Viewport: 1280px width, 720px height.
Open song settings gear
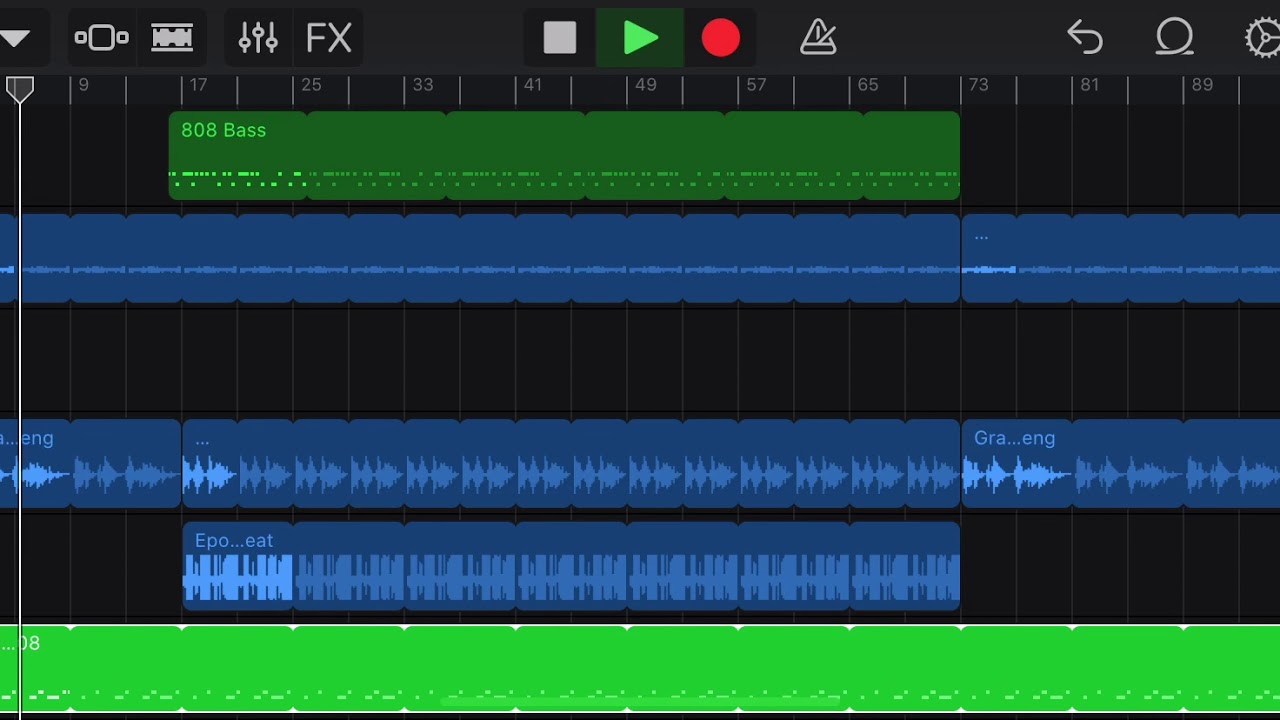[1262, 38]
